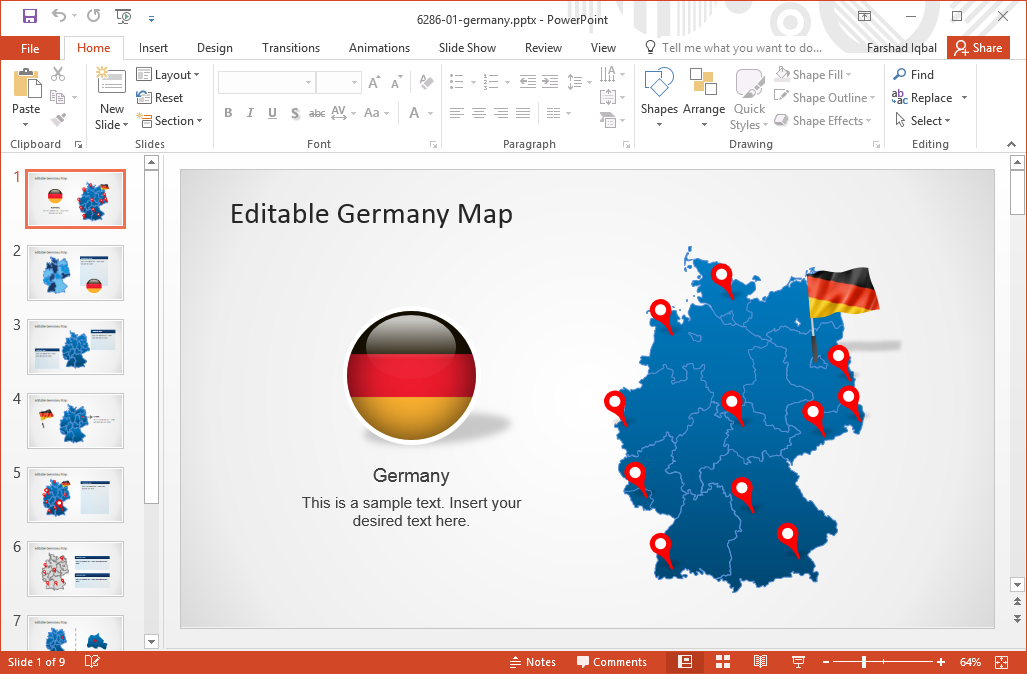Image resolution: width=1027 pixels, height=674 pixels.
Task: Click the Format Painter brush icon
Action: click(58, 120)
